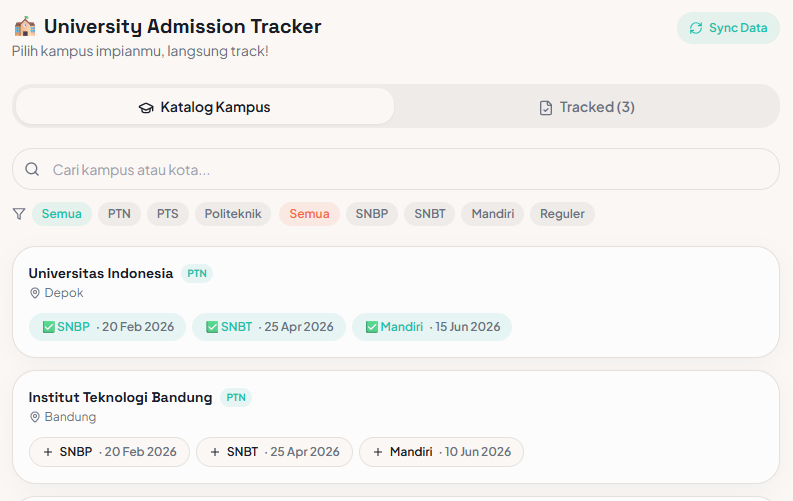Untrack Universitas Indonesia Mandiri 15 Jun 2026
The image size is (793, 501).
(432, 327)
